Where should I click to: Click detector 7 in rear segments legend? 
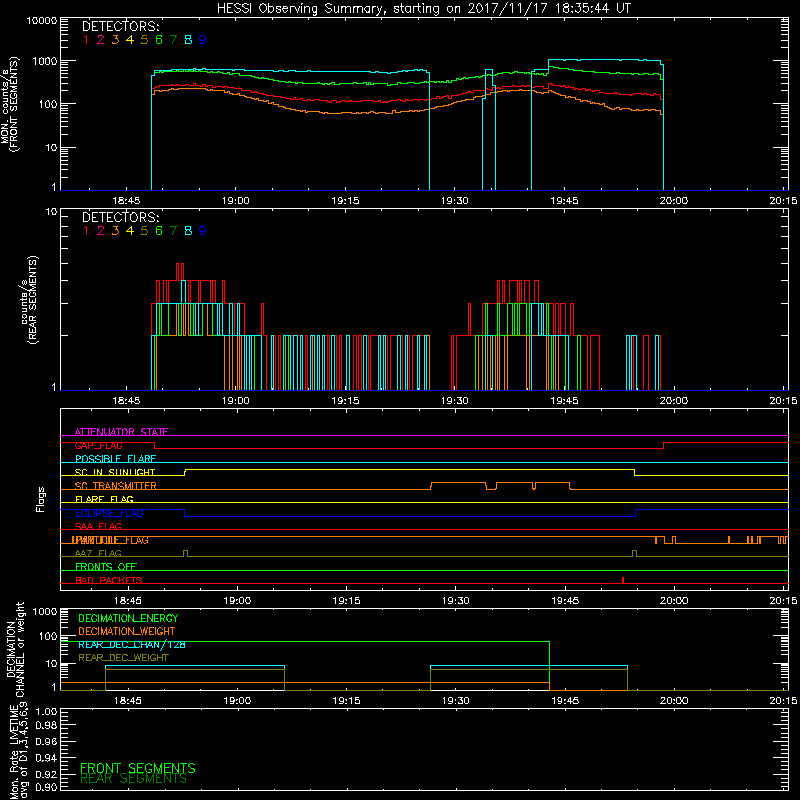click(173, 231)
